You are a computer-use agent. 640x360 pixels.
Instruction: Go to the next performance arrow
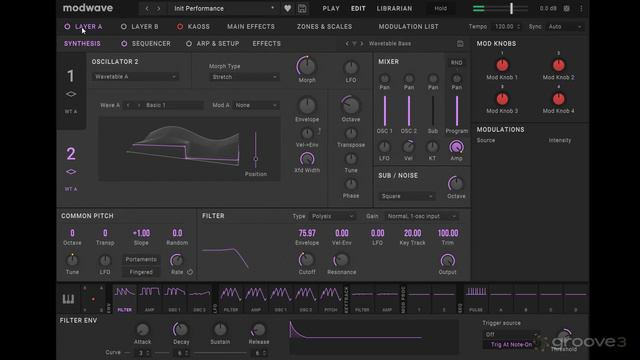coord(158,8)
